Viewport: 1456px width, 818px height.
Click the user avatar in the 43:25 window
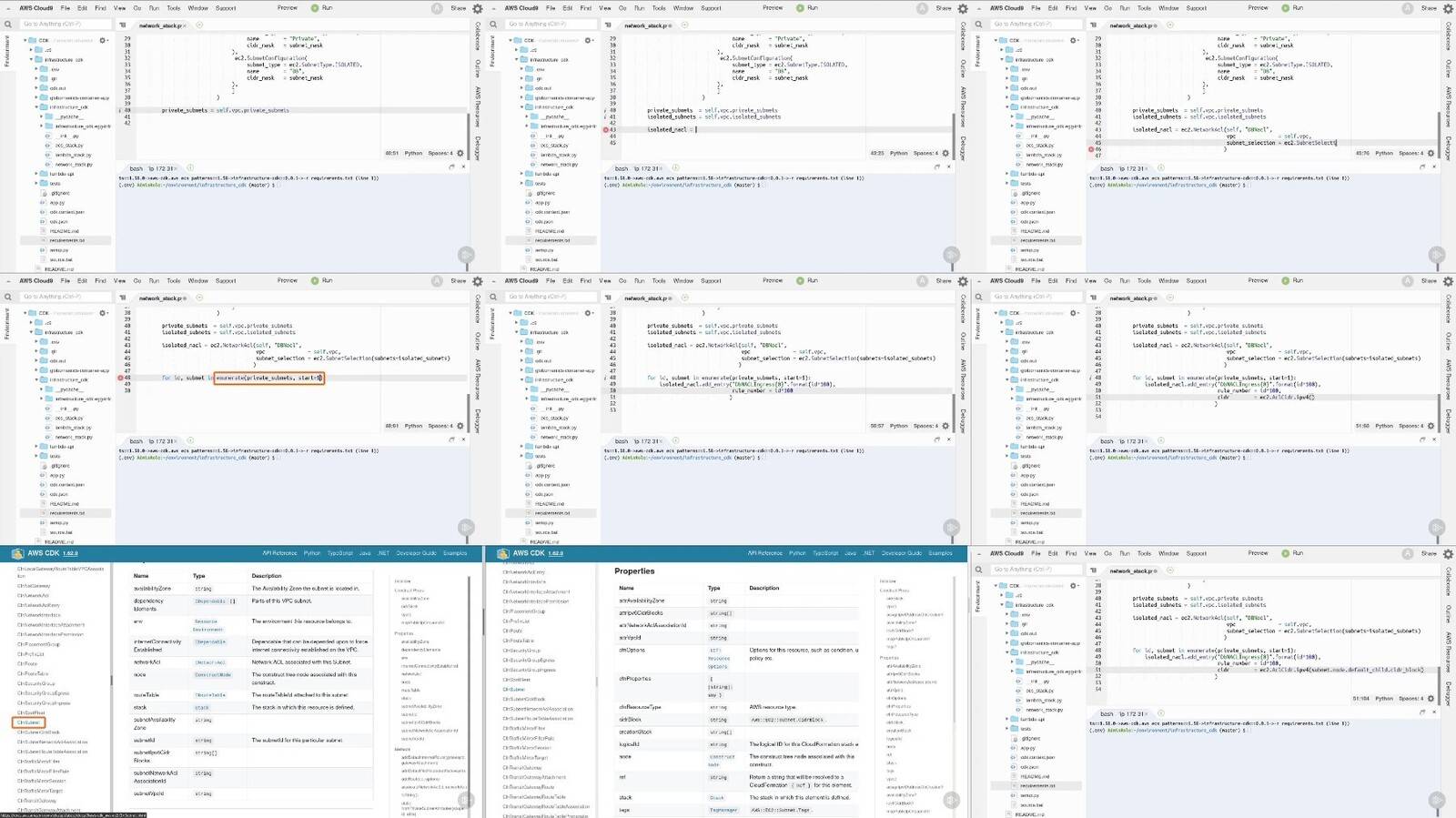tap(923, 8)
